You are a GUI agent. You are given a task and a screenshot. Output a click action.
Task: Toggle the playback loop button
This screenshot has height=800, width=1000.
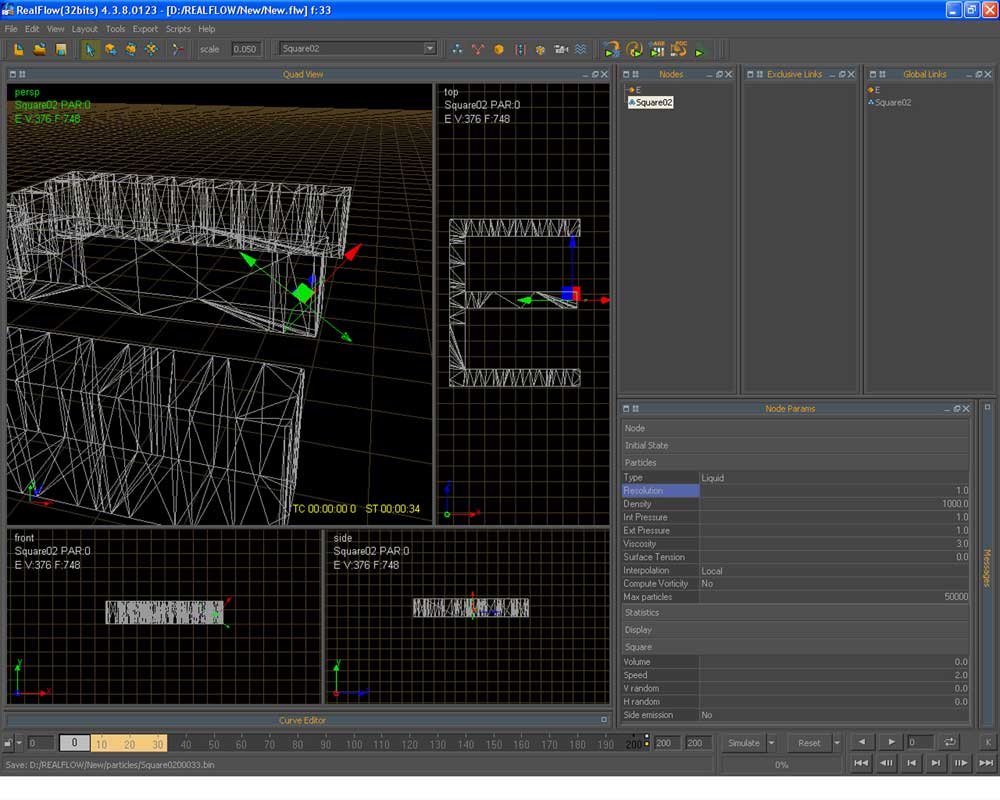click(950, 742)
